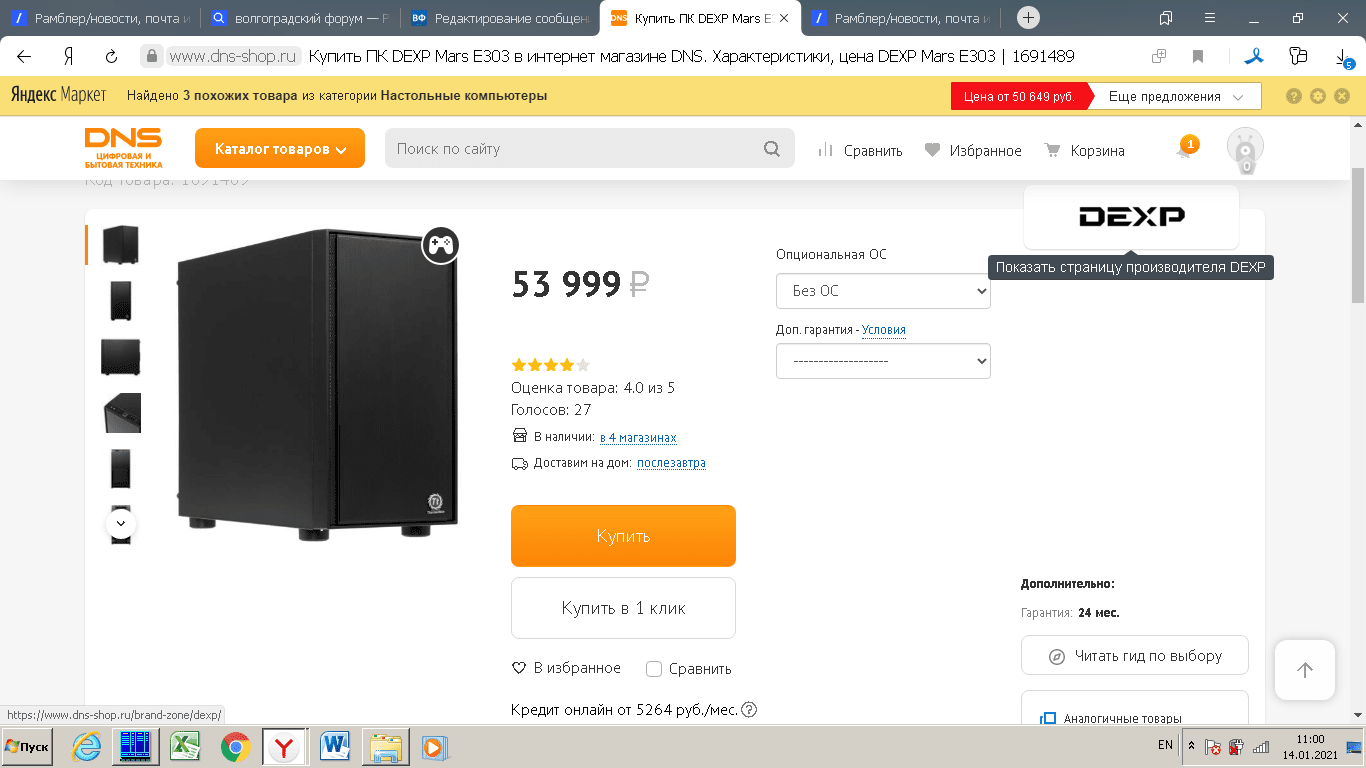Click the scroll-to-top arrow button
The width and height of the screenshot is (1366, 768).
(1304, 670)
